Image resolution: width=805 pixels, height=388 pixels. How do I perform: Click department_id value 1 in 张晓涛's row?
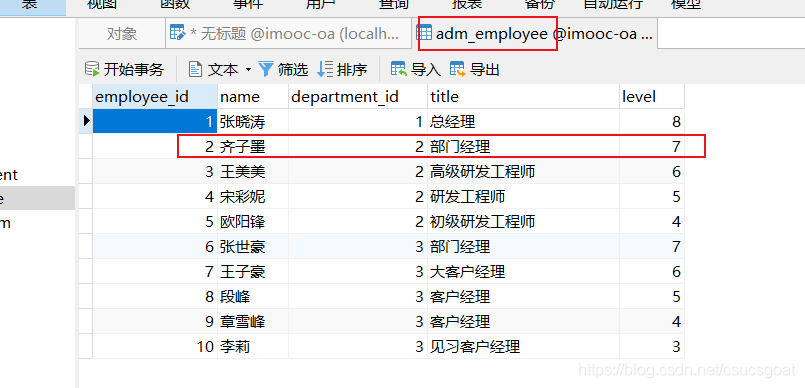358,122
